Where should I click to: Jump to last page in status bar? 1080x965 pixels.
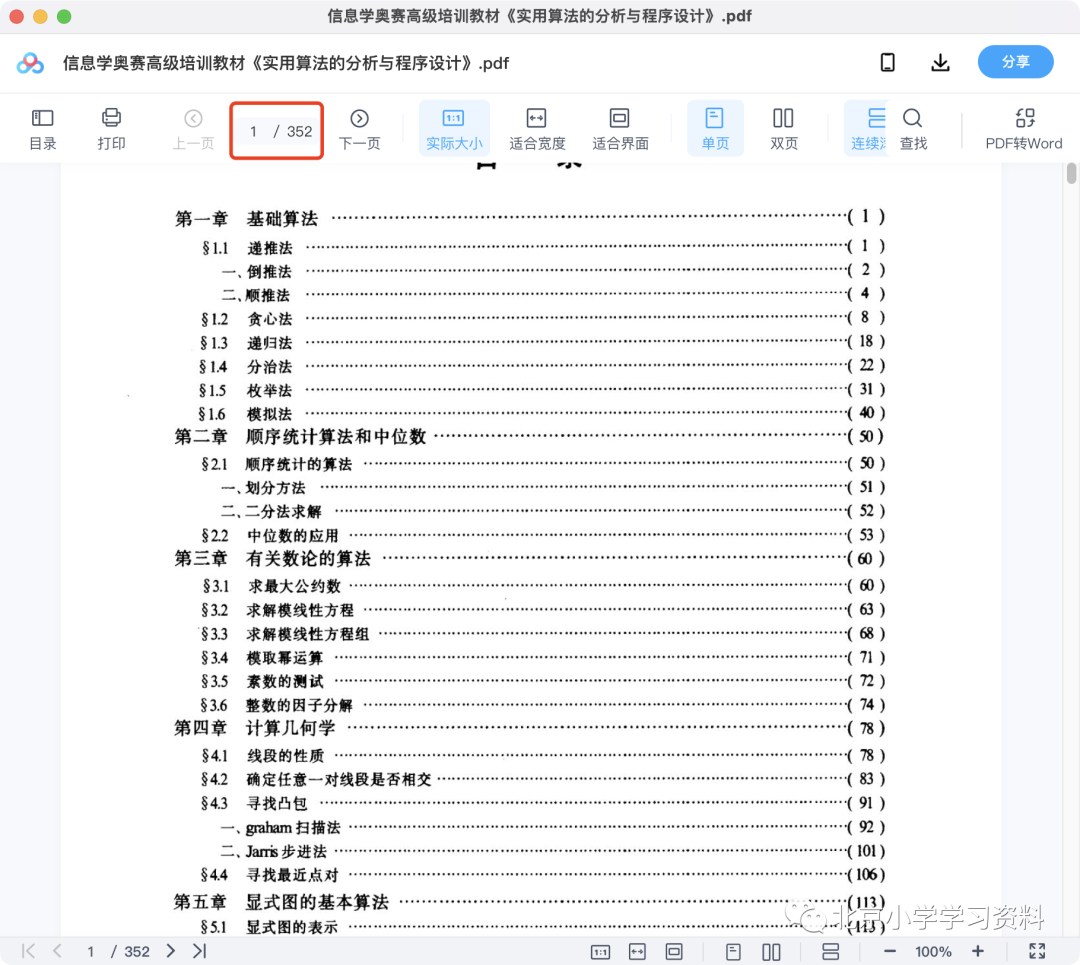coord(200,951)
